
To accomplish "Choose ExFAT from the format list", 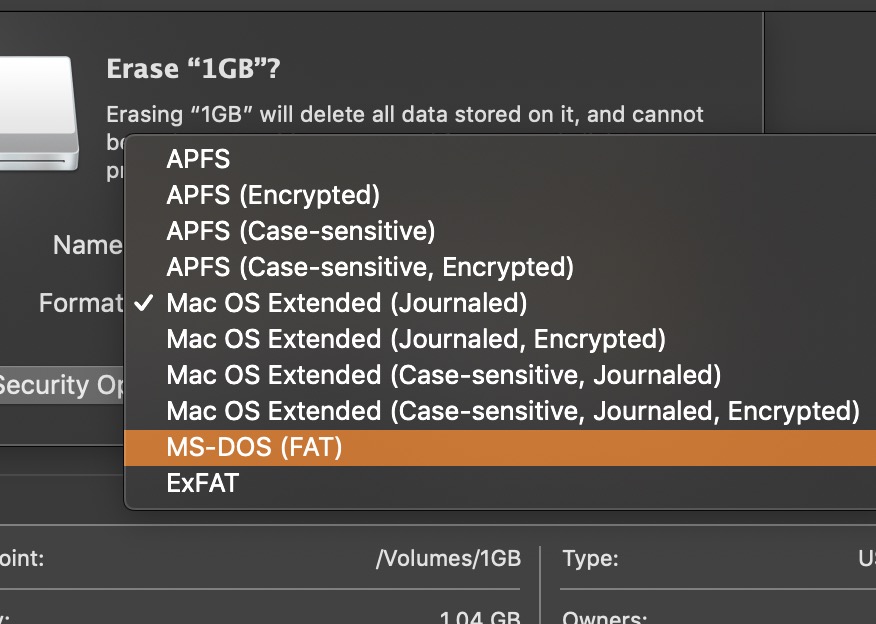I will [x=203, y=484].
